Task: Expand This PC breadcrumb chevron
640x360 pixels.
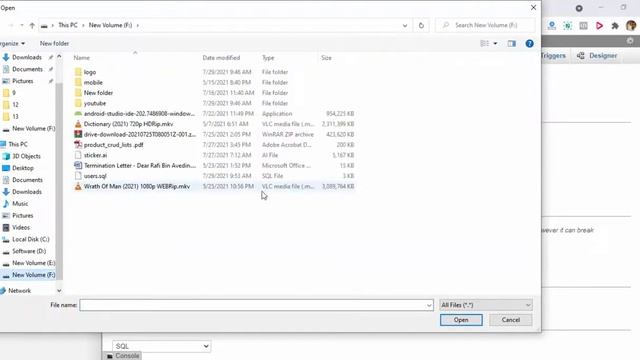Action: (83, 25)
